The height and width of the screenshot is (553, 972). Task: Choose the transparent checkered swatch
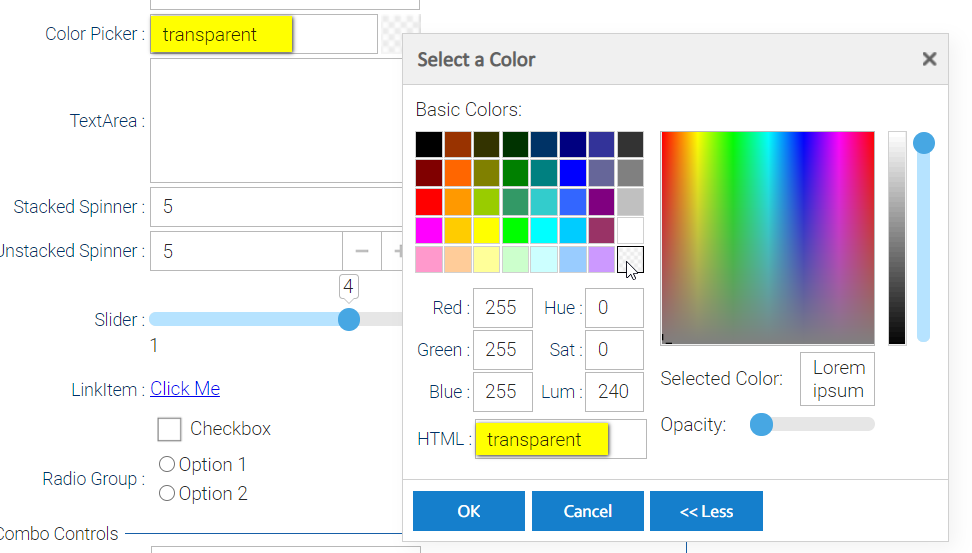pos(631,260)
